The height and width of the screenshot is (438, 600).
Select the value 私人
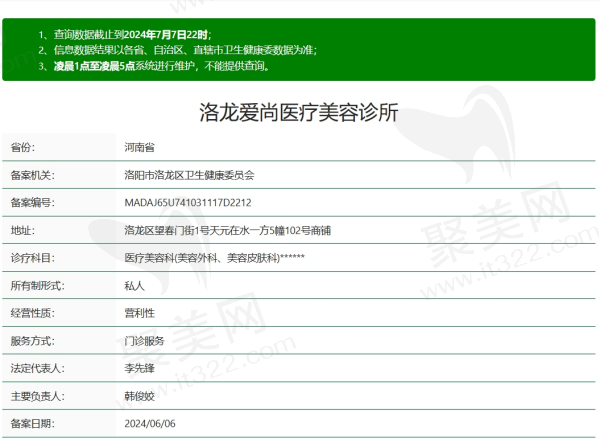pos(134,286)
